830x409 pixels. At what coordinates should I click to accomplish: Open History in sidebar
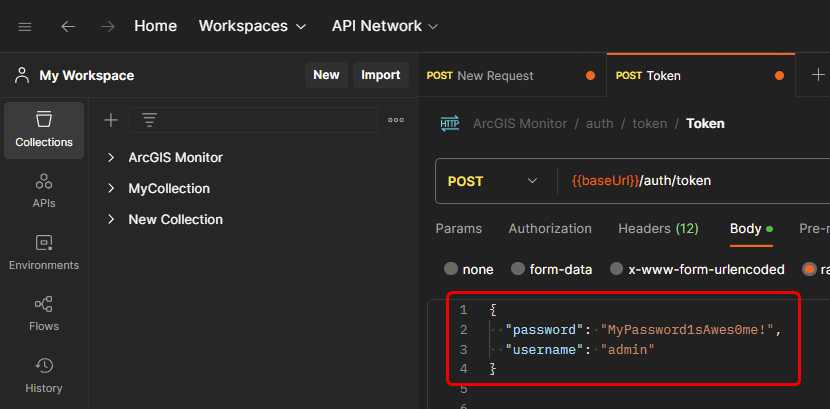[x=44, y=376]
